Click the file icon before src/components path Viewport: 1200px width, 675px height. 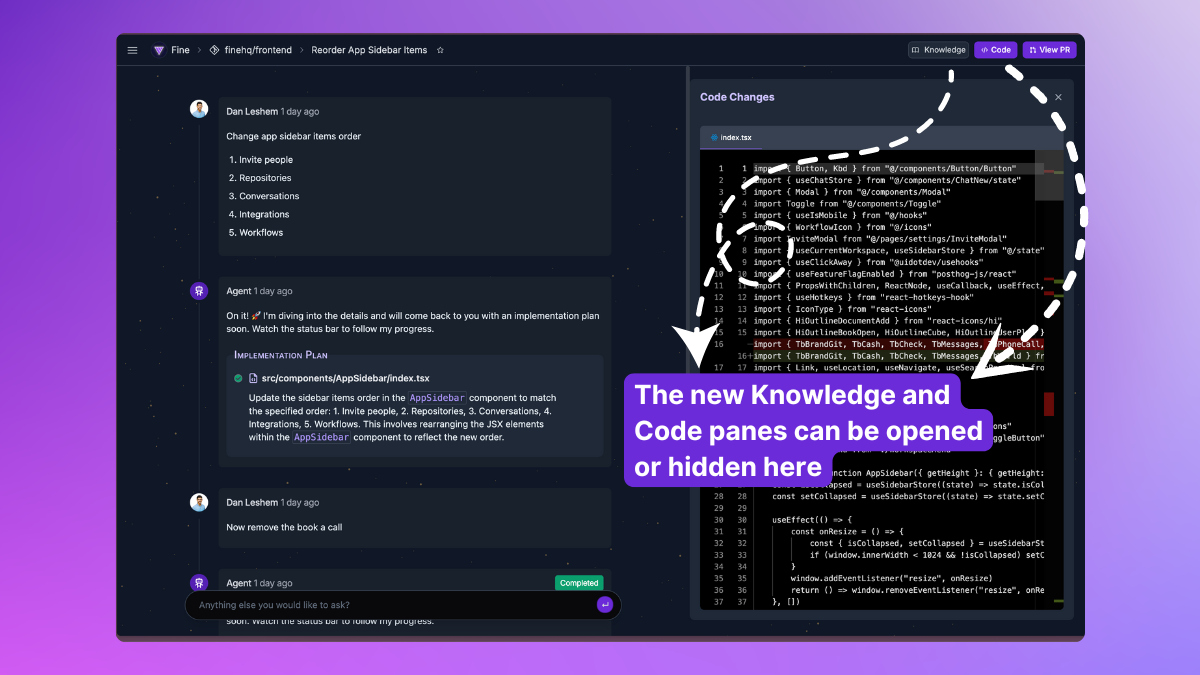(252, 378)
